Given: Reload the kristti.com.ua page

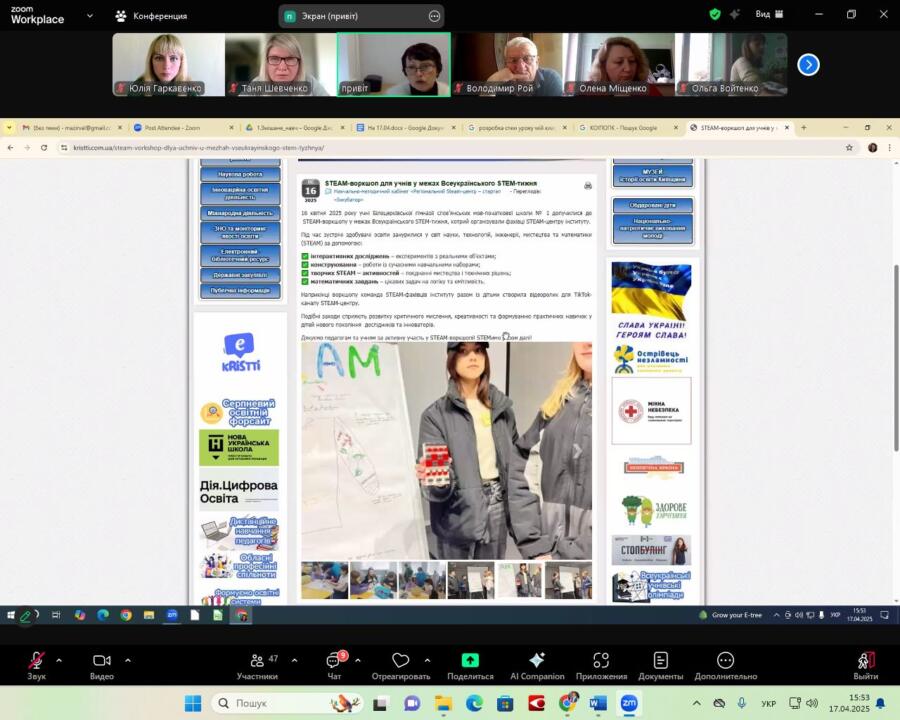Looking at the screenshot, I should click(44, 148).
